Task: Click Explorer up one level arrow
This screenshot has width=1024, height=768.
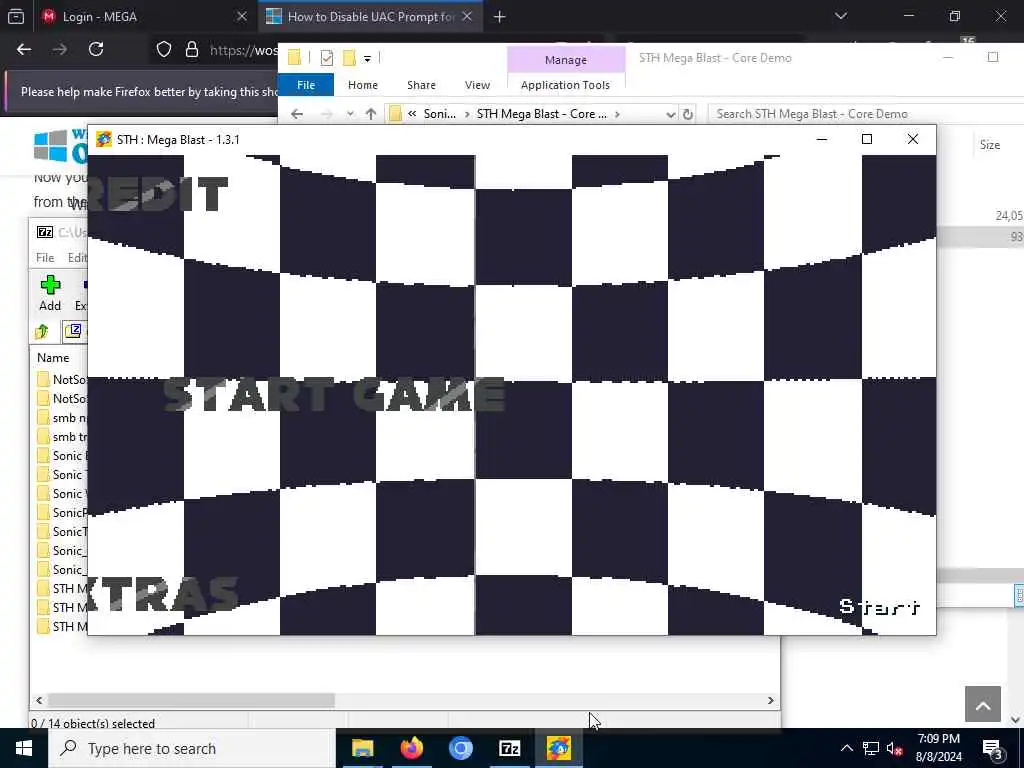Action: (x=371, y=114)
